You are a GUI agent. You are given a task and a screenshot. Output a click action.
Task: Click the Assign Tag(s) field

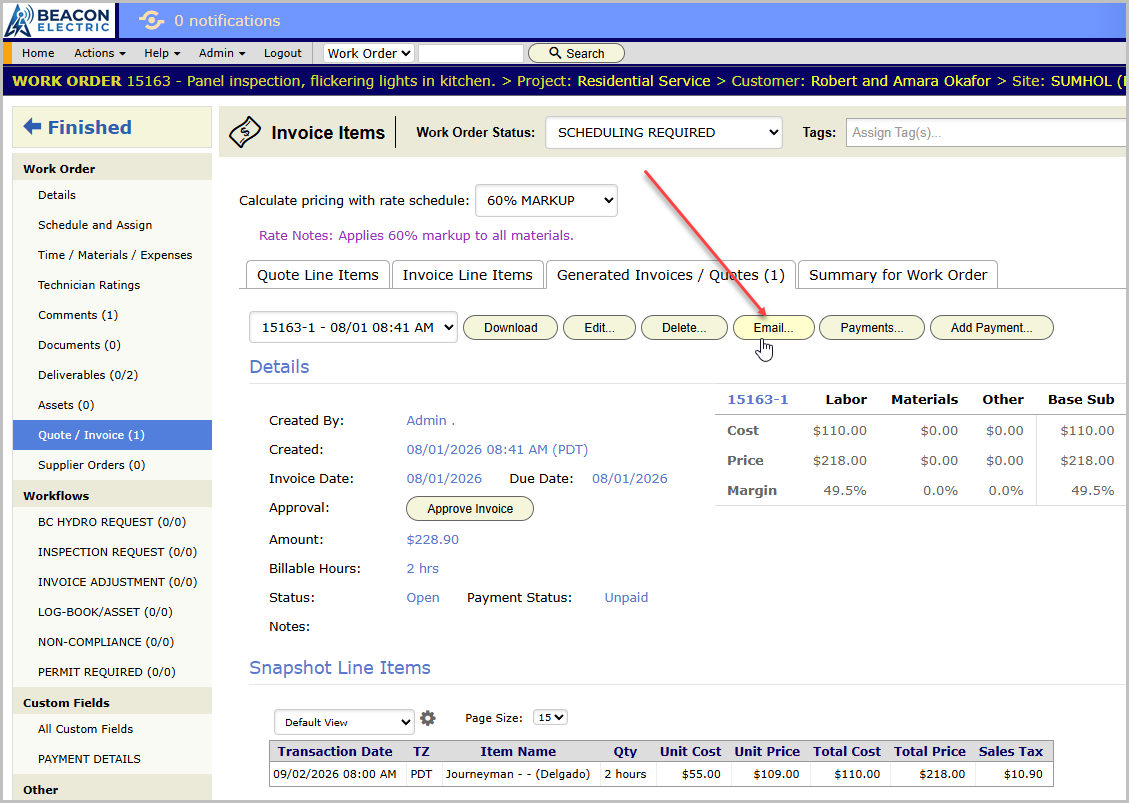point(986,133)
